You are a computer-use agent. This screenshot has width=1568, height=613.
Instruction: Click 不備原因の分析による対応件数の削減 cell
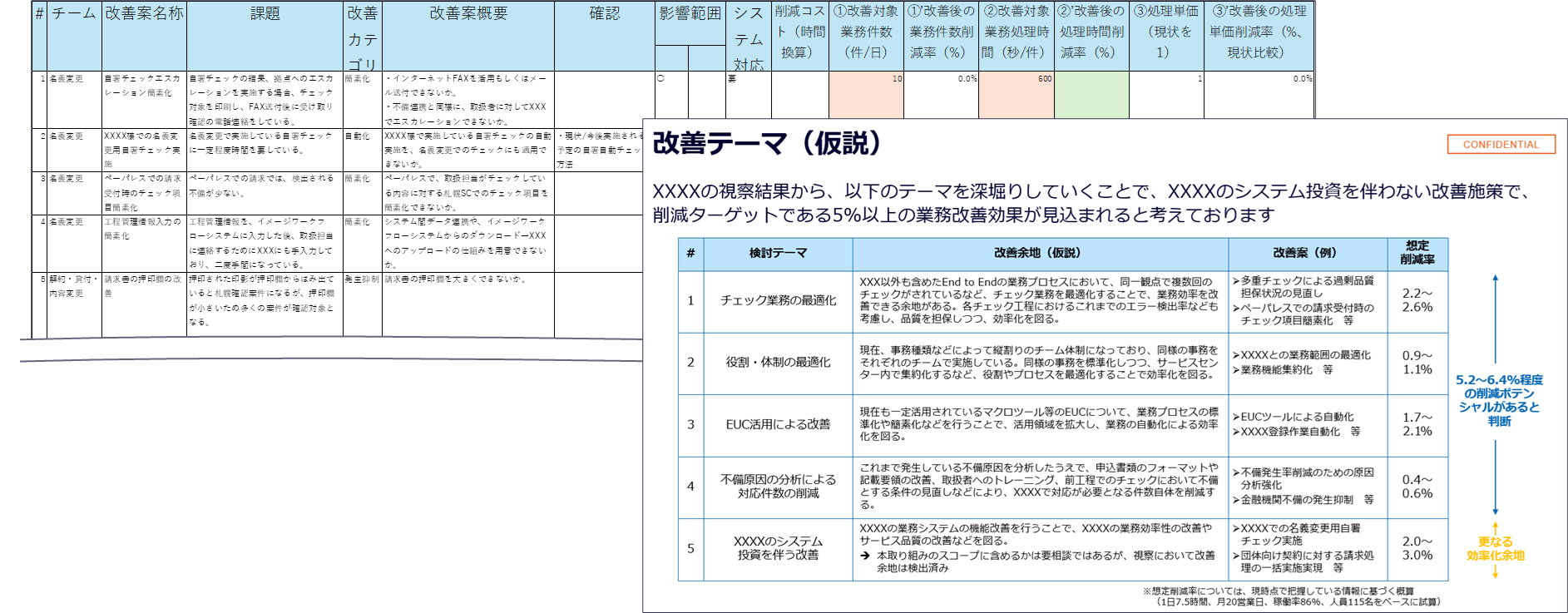778,487
